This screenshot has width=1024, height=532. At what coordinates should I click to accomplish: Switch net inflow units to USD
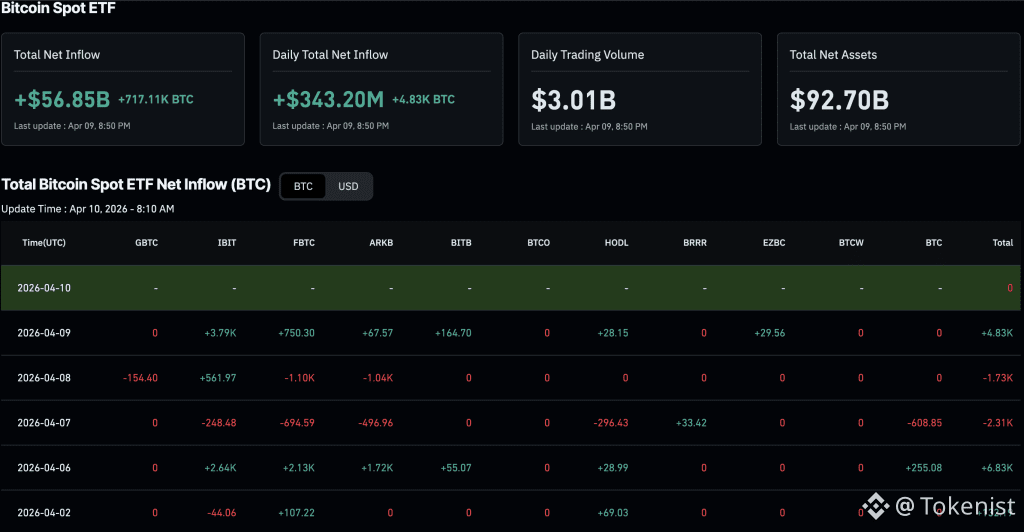[348, 187]
